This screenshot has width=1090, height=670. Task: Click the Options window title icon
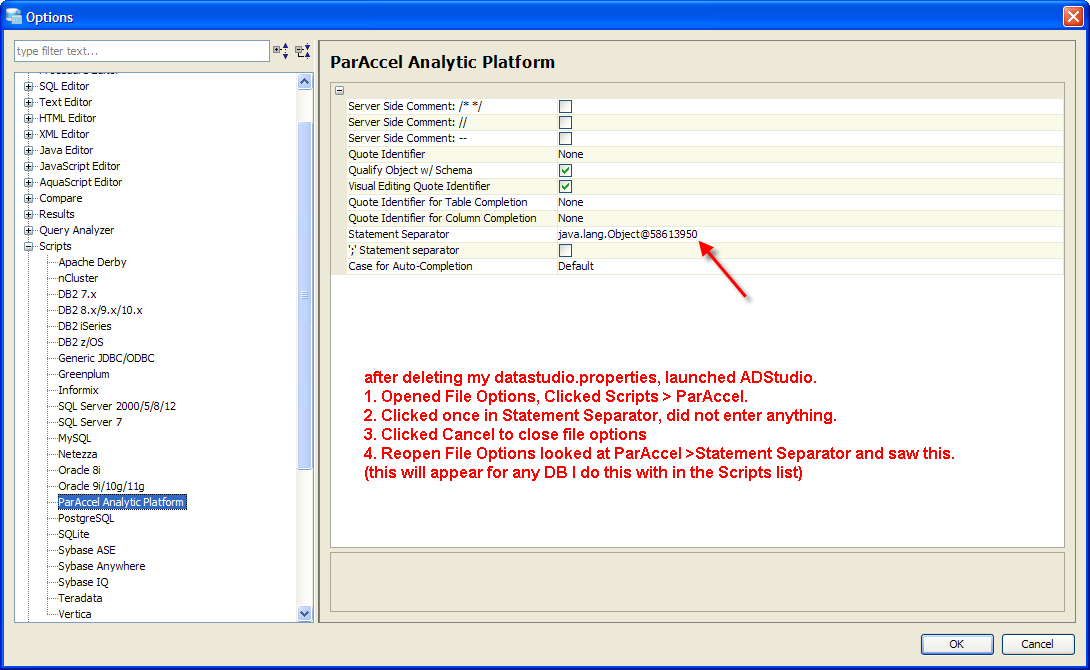click(x=13, y=16)
